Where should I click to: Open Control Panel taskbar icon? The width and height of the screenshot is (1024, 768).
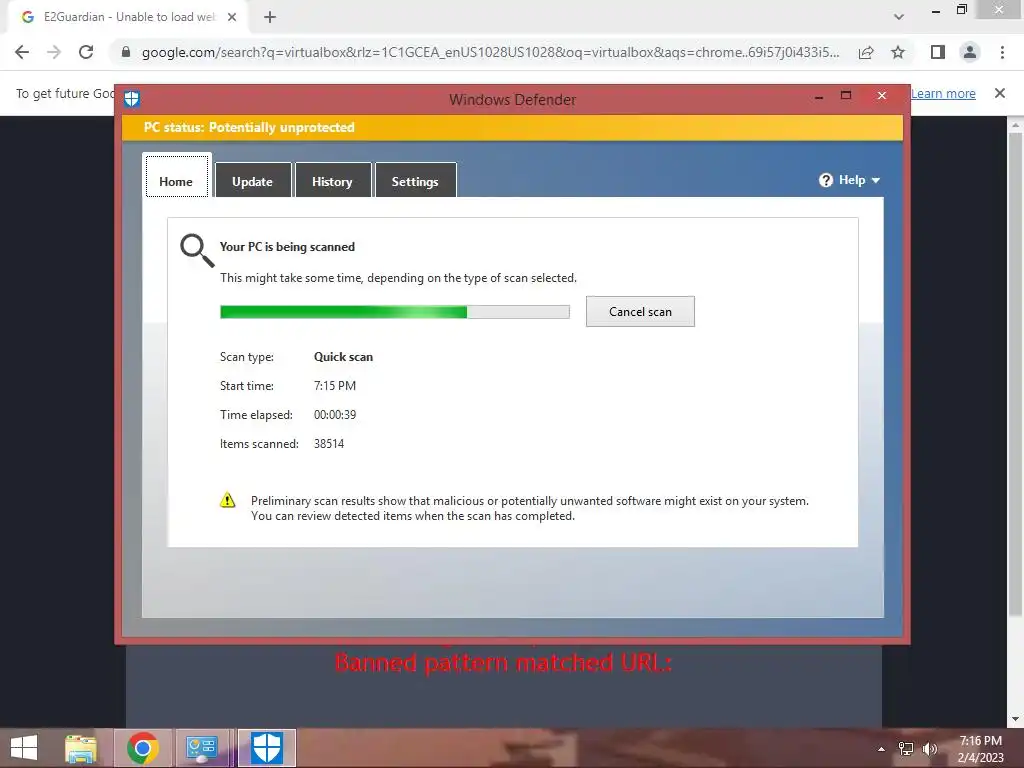(x=202, y=748)
